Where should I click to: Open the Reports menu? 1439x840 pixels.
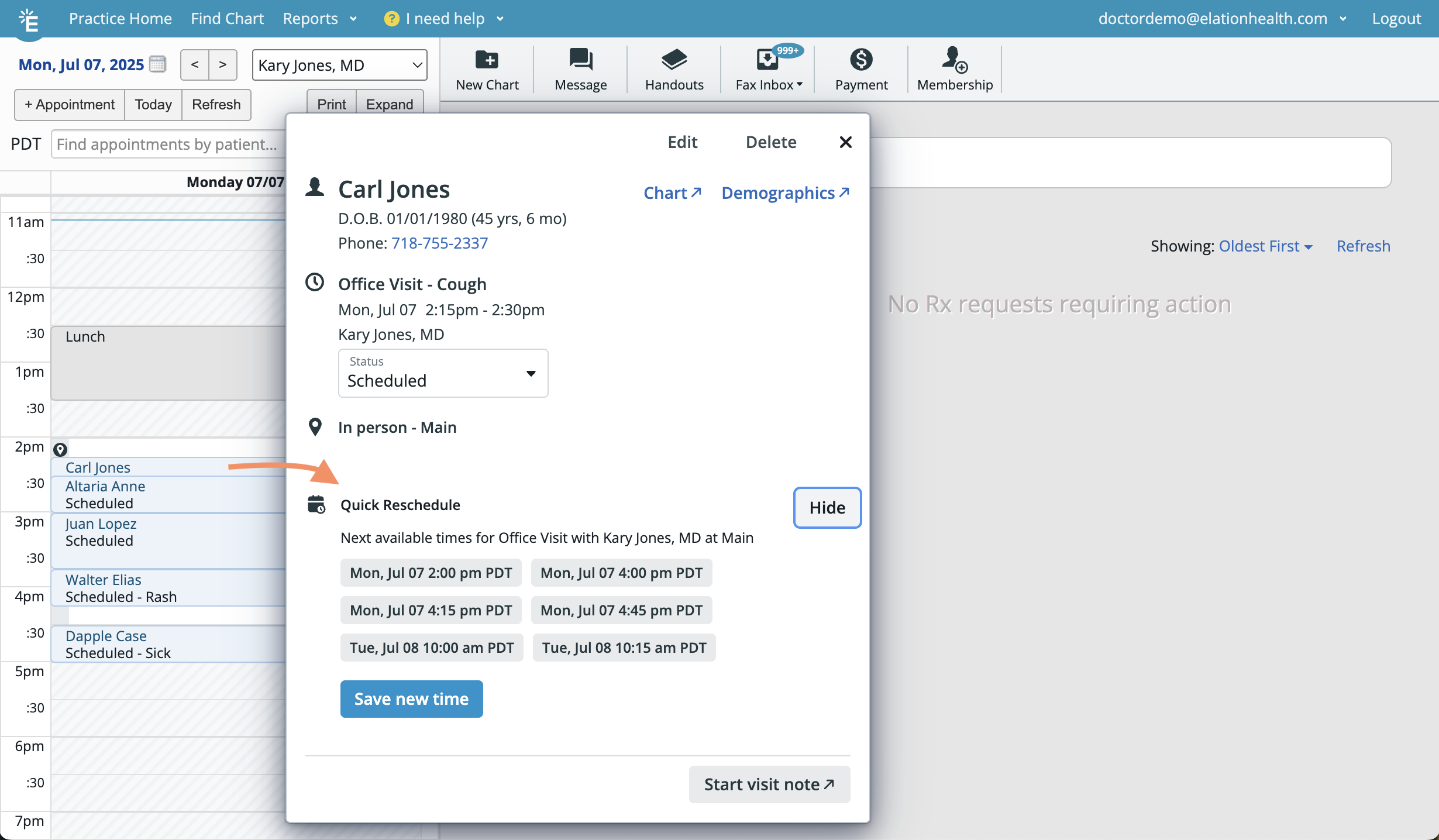(x=319, y=19)
